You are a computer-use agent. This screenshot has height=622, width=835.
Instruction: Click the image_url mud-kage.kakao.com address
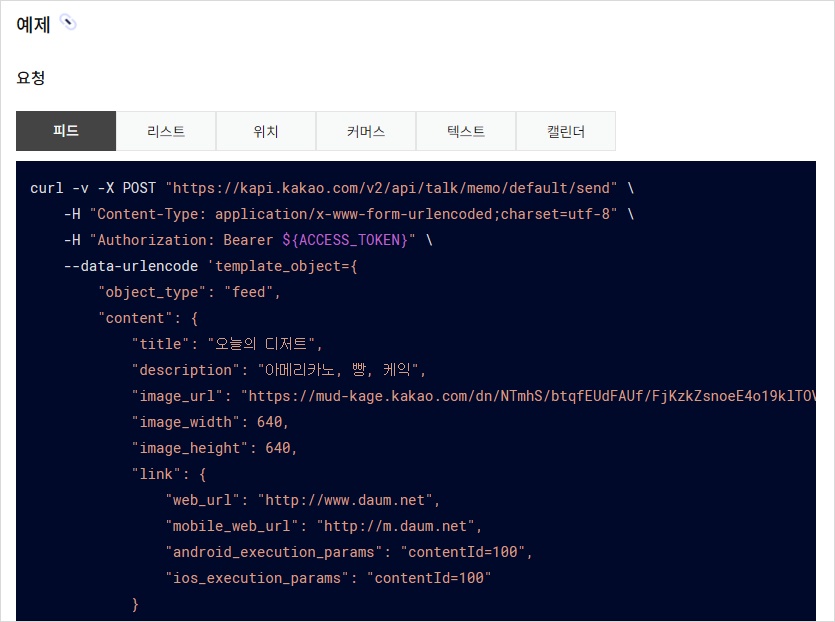pyautogui.click(x=528, y=396)
